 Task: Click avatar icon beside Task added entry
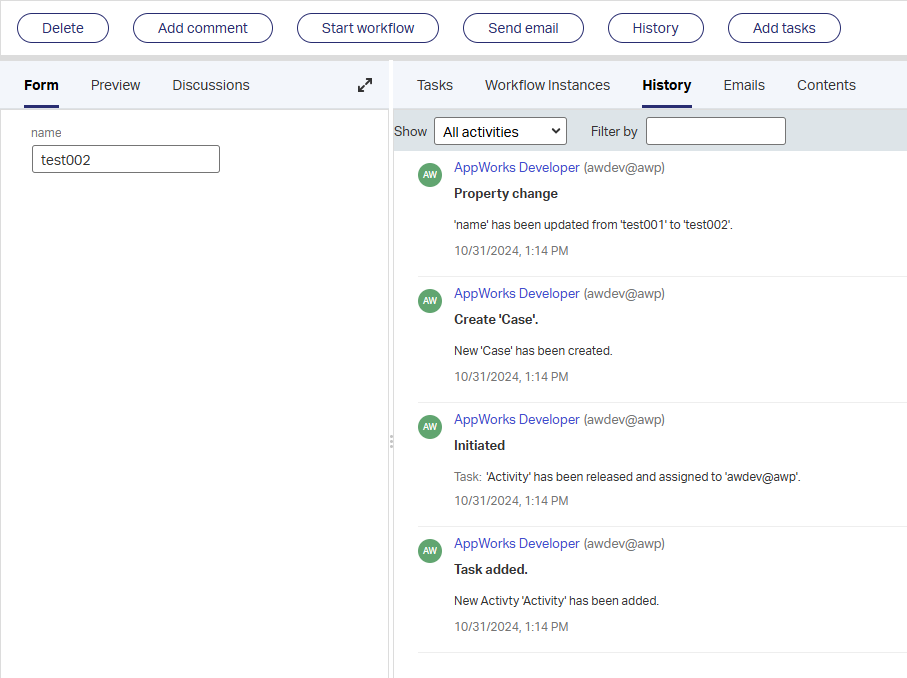point(430,550)
